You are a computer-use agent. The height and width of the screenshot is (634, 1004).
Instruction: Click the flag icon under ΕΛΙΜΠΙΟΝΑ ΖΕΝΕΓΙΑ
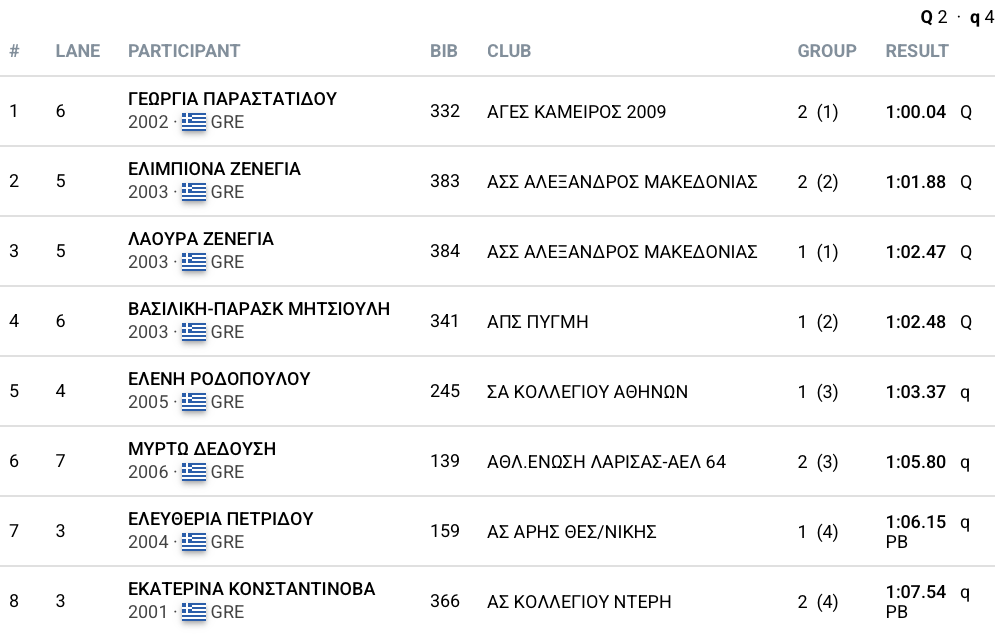coord(194,192)
